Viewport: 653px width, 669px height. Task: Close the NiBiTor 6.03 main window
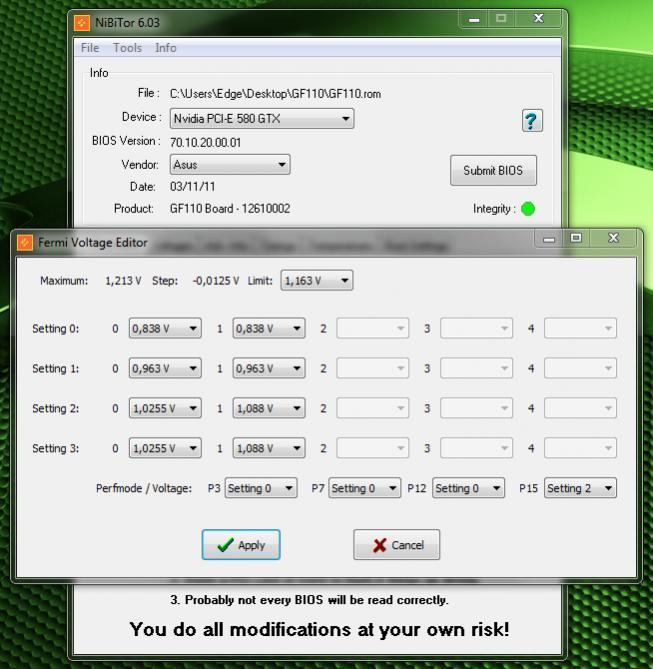pyautogui.click(x=539, y=19)
